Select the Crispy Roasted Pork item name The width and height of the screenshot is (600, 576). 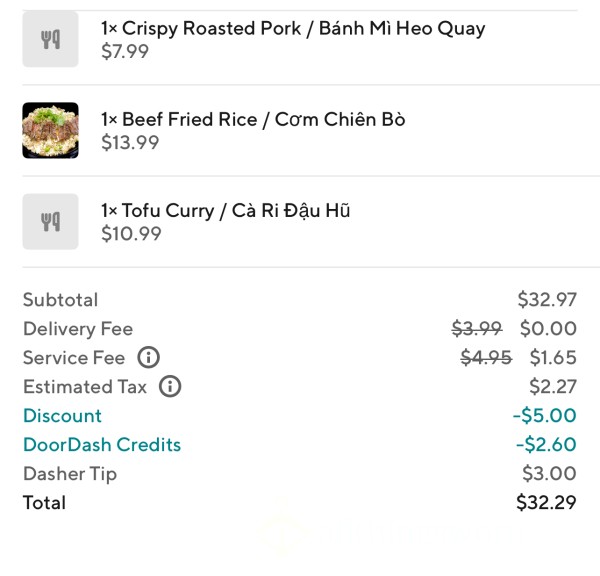(x=293, y=29)
